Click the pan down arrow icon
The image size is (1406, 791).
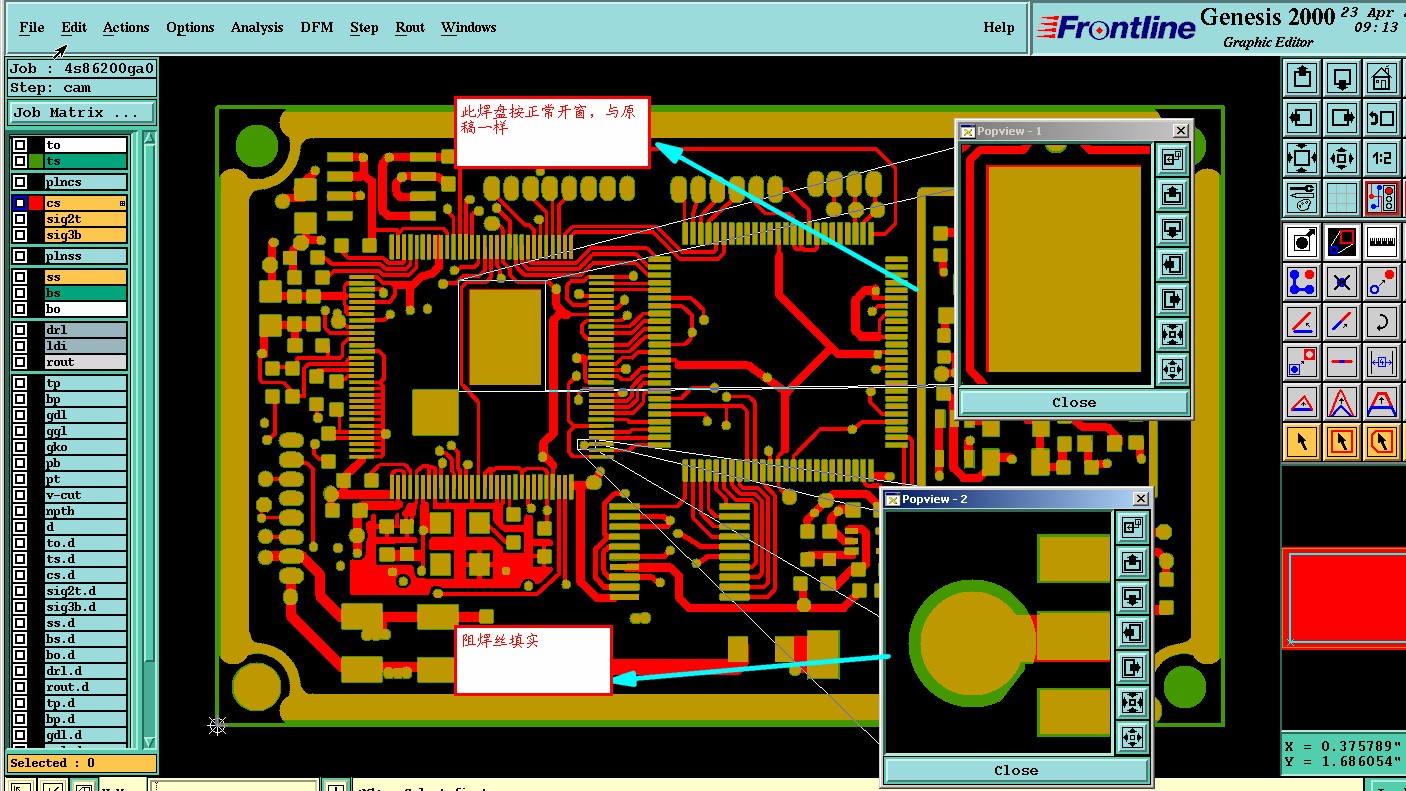1341,77
